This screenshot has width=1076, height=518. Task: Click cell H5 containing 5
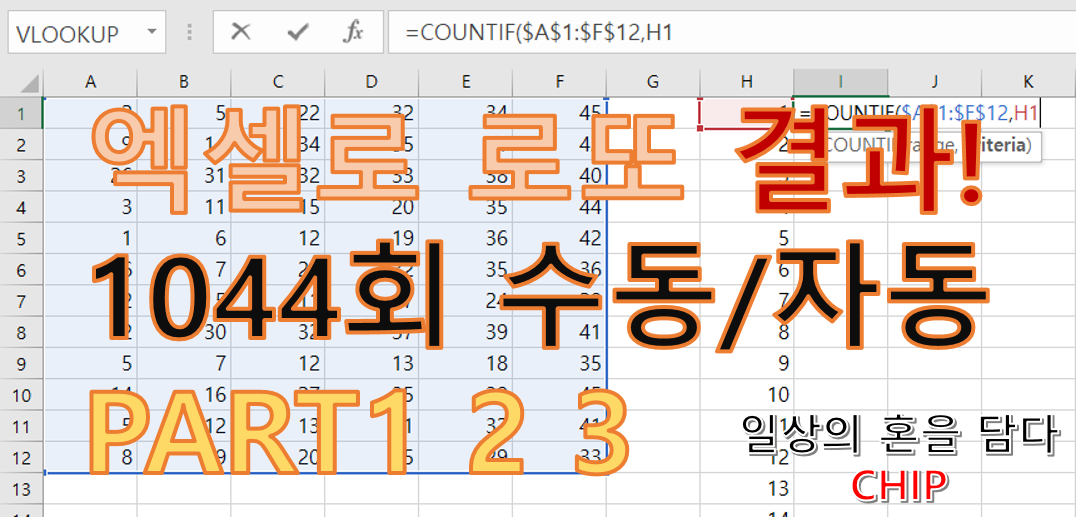(747, 239)
